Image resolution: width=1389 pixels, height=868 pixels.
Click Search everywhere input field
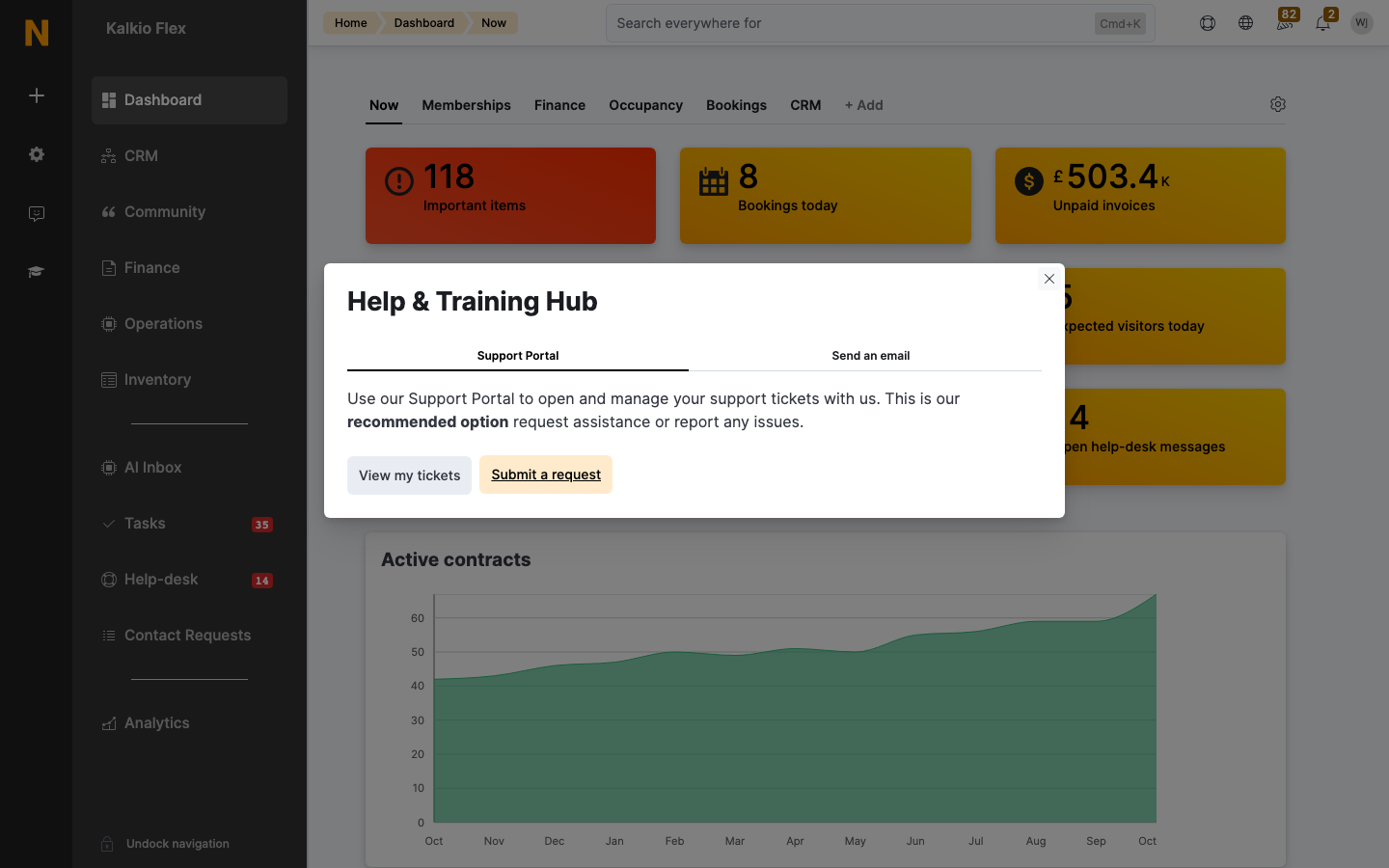(x=880, y=23)
